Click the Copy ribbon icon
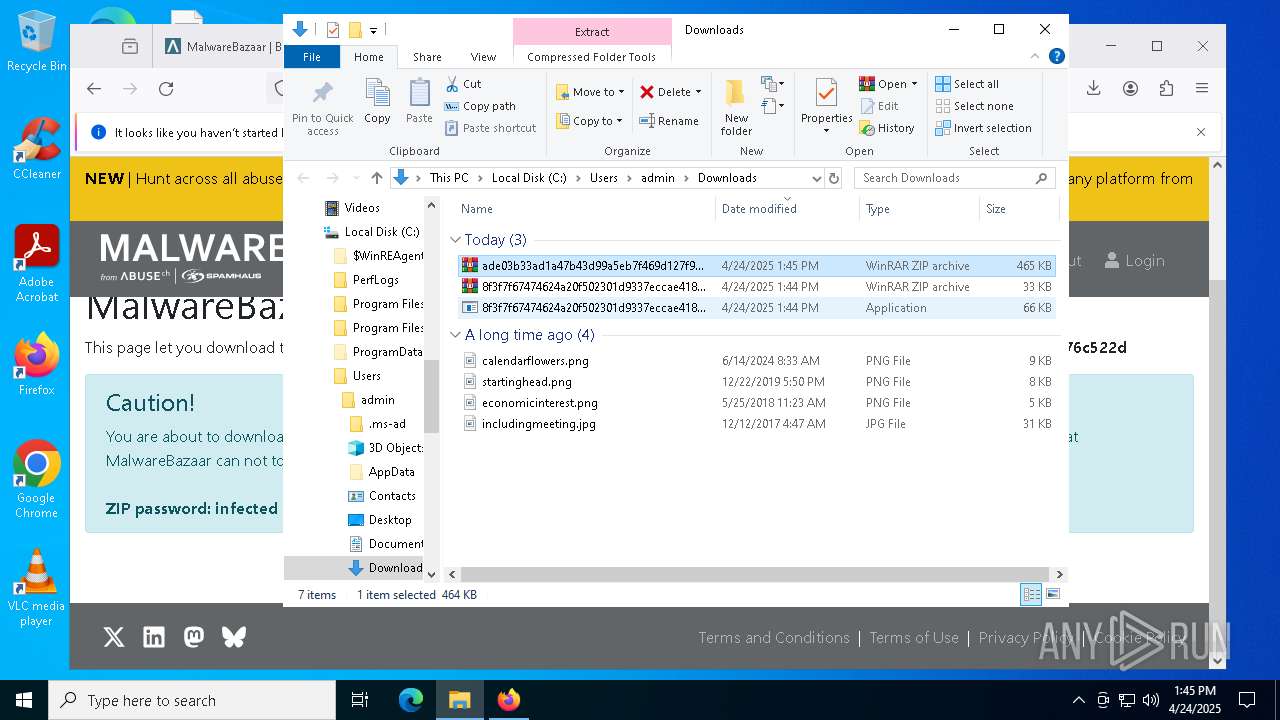Image resolution: width=1280 pixels, height=720 pixels. [377, 102]
